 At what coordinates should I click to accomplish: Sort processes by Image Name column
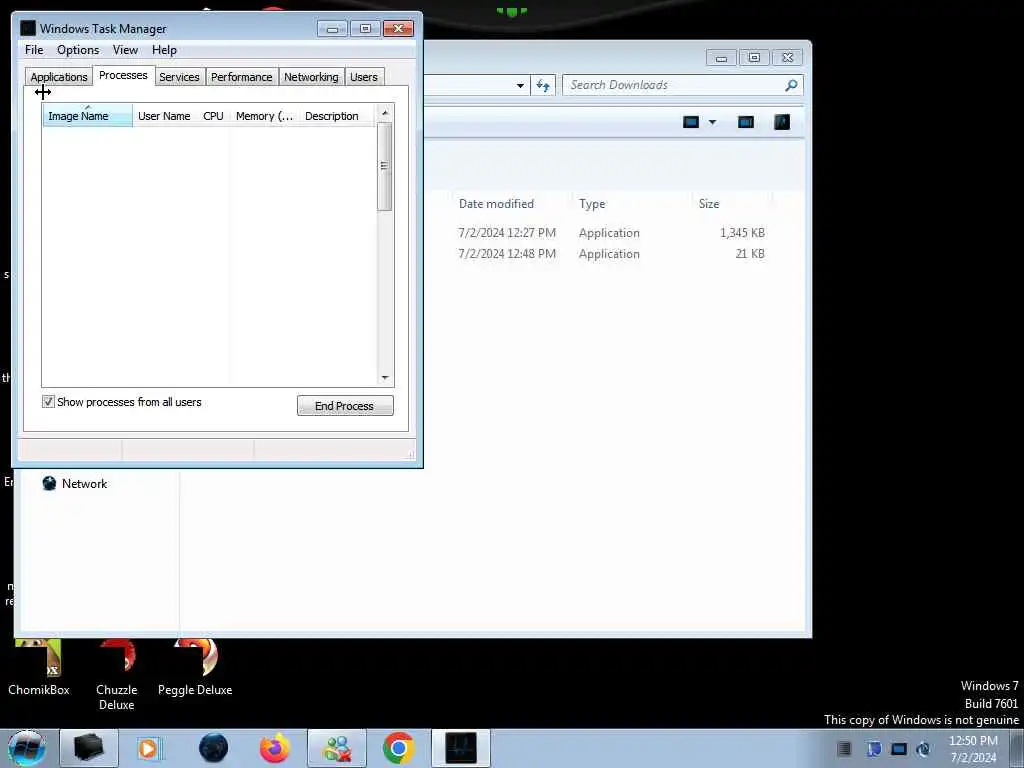88,116
